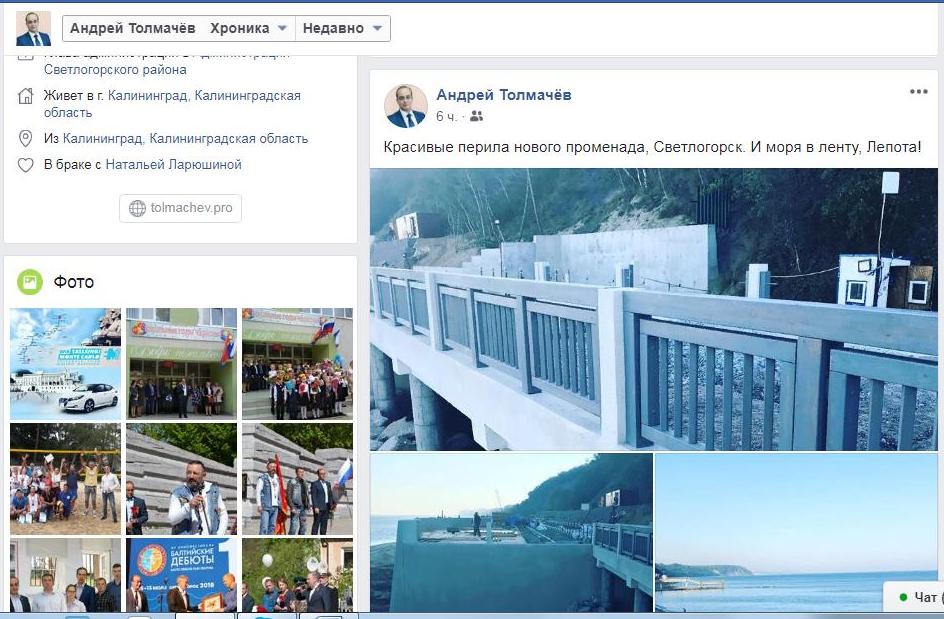Click the home icon beside Живет в

pos(25,96)
